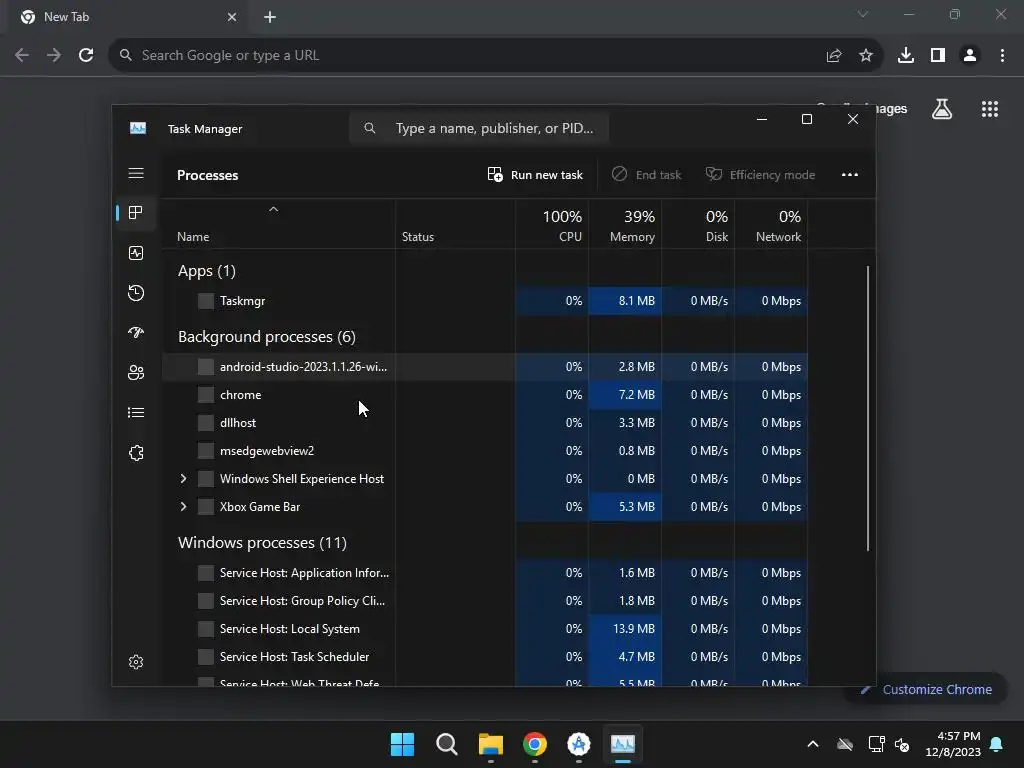Image resolution: width=1024 pixels, height=768 pixels.
Task: Expand the Xbox Game Bar process
Action: pyautogui.click(x=184, y=507)
